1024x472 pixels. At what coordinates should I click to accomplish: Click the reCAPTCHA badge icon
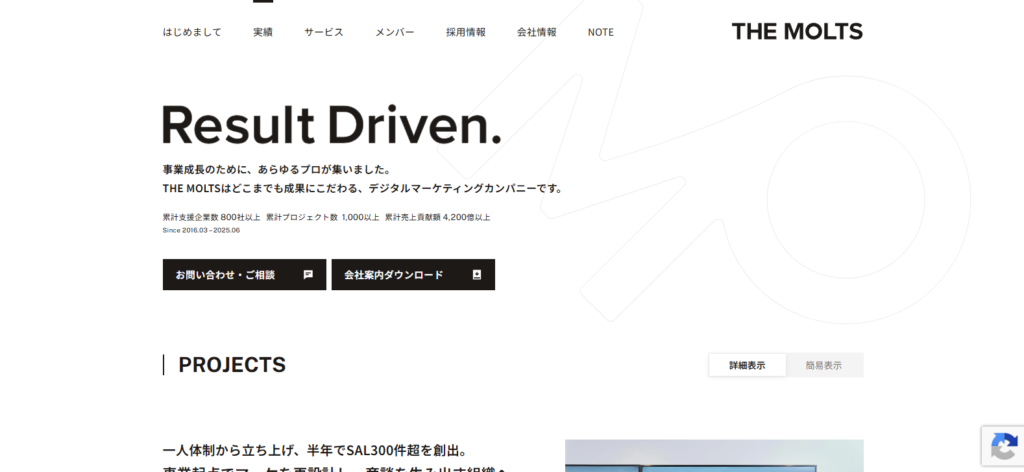[1003, 447]
